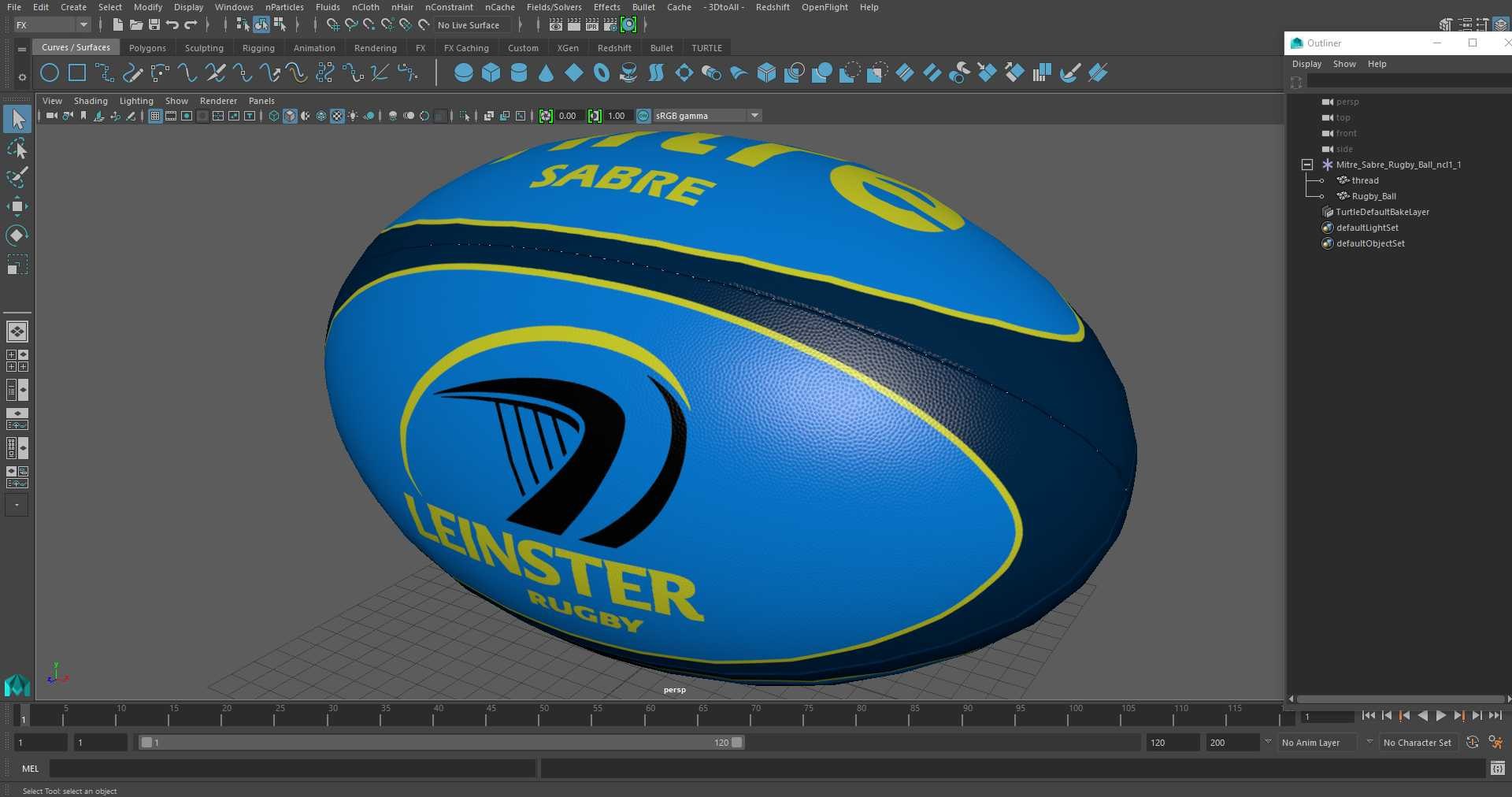The image size is (1512, 797).
Task: Toggle textured display in the viewport toolbar
Action: (x=337, y=116)
